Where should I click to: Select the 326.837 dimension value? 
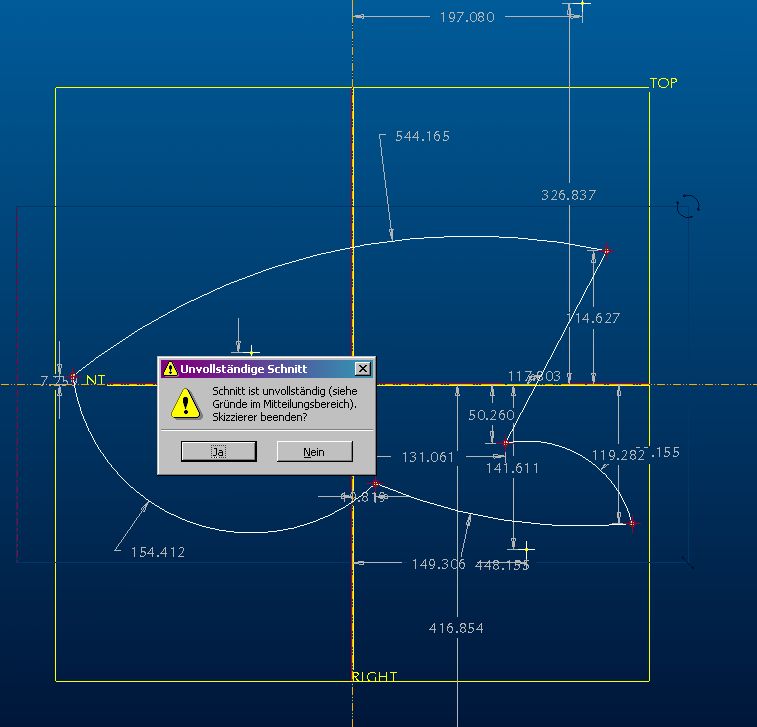tap(568, 195)
